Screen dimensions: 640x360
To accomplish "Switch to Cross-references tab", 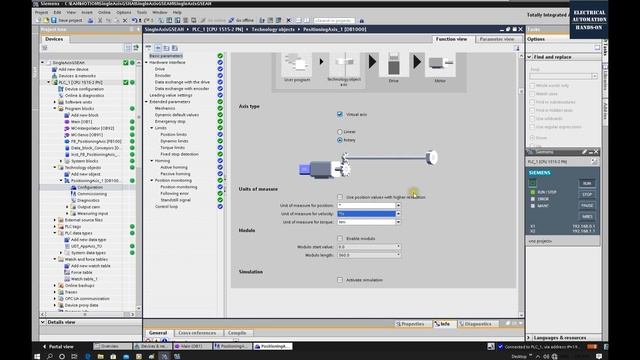I will (x=197, y=333).
